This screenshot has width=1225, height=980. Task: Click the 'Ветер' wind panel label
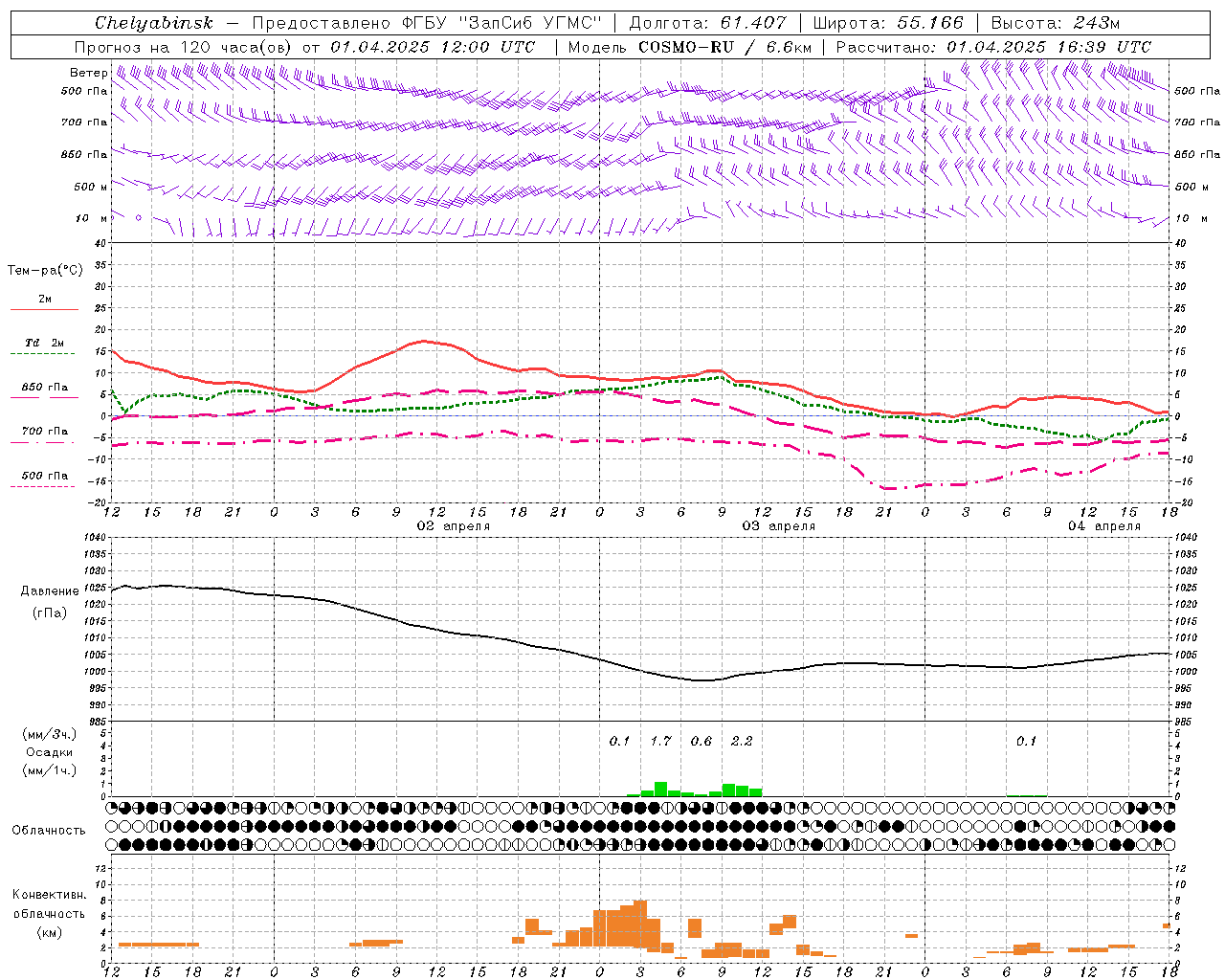pyautogui.click(x=88, y=73)
